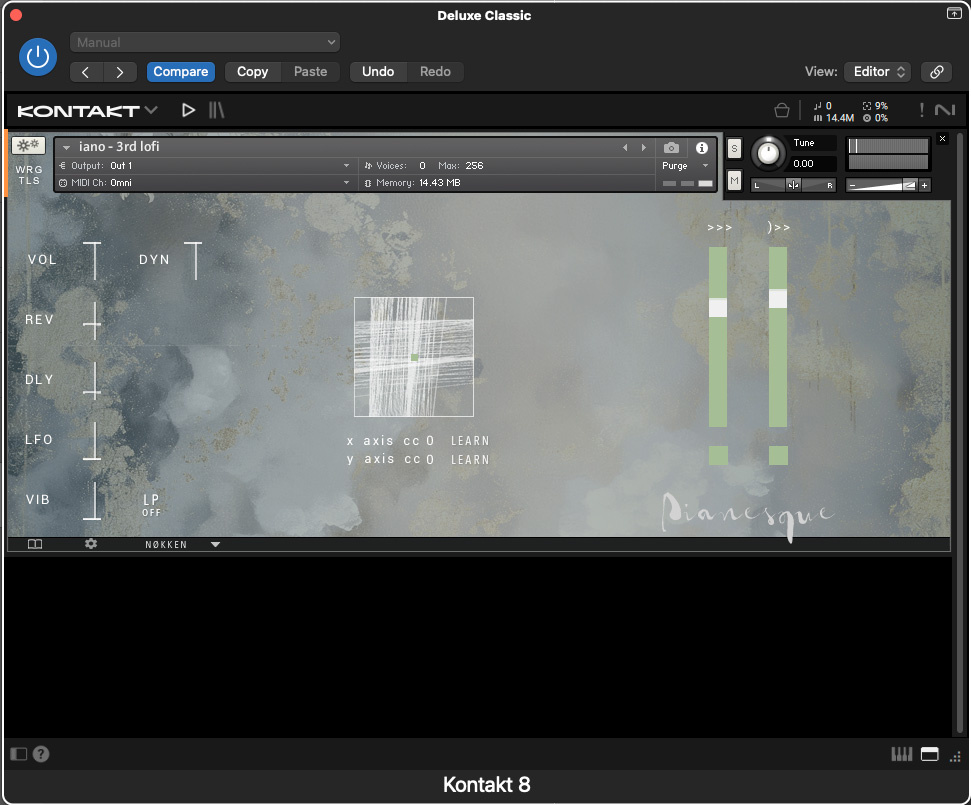Click the Native Instruments logo
The width and height of the screenshot is (971, 805).
pyautogui.click(x=945, y=110)
